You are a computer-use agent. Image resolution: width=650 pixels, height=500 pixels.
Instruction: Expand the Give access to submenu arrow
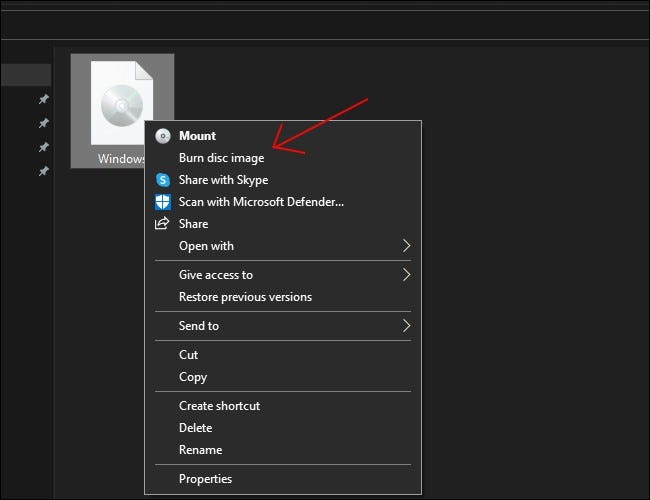(406, 275)
